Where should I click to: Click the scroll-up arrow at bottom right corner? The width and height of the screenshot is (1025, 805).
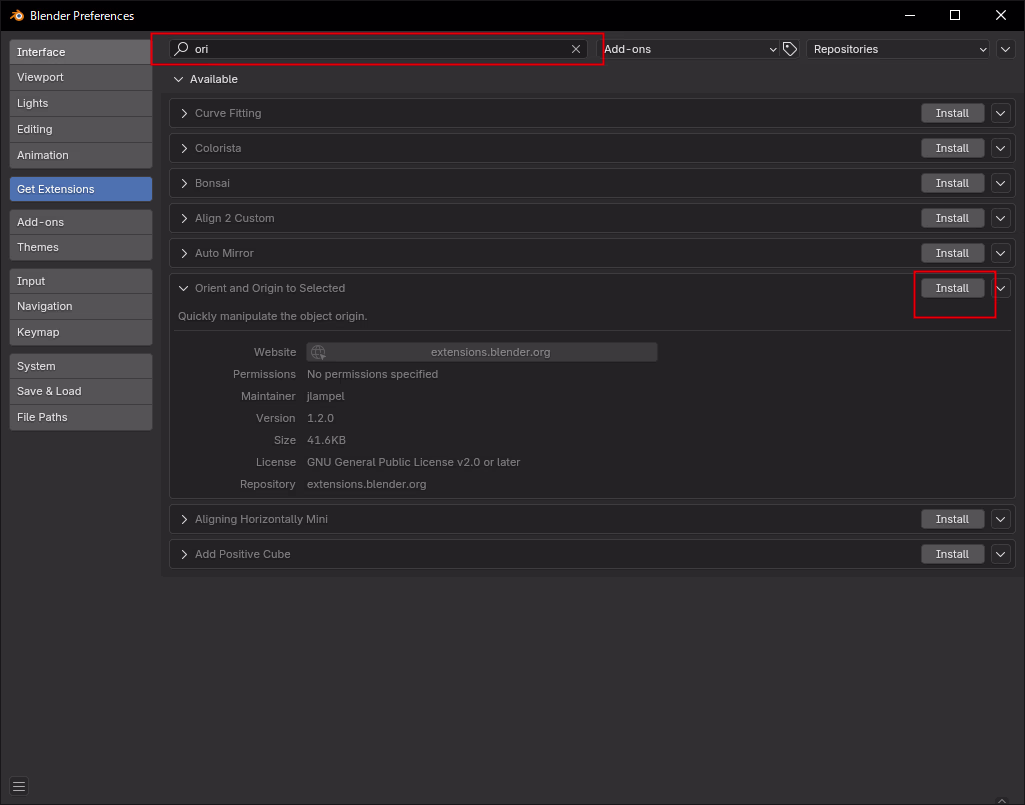click(x=1002, y=801)
